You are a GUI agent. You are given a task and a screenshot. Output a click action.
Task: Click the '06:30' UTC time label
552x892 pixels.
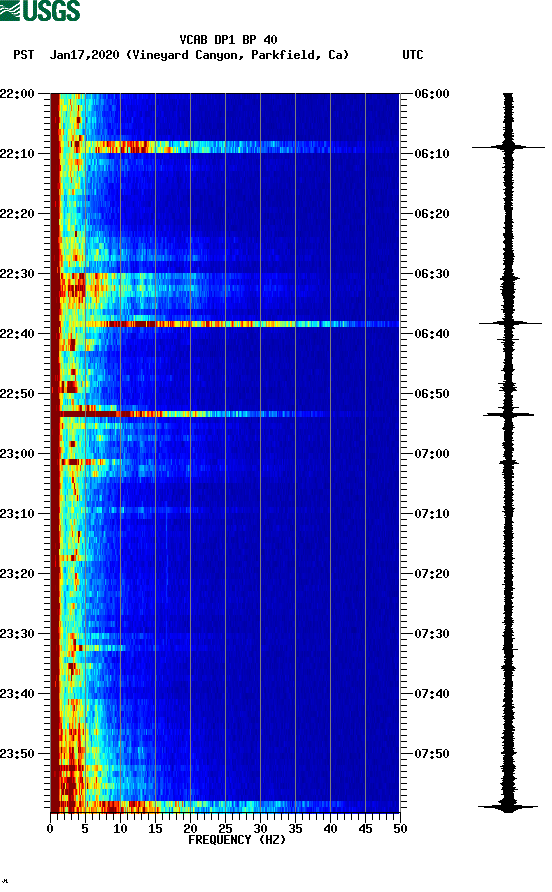click(x=432, y=274)
